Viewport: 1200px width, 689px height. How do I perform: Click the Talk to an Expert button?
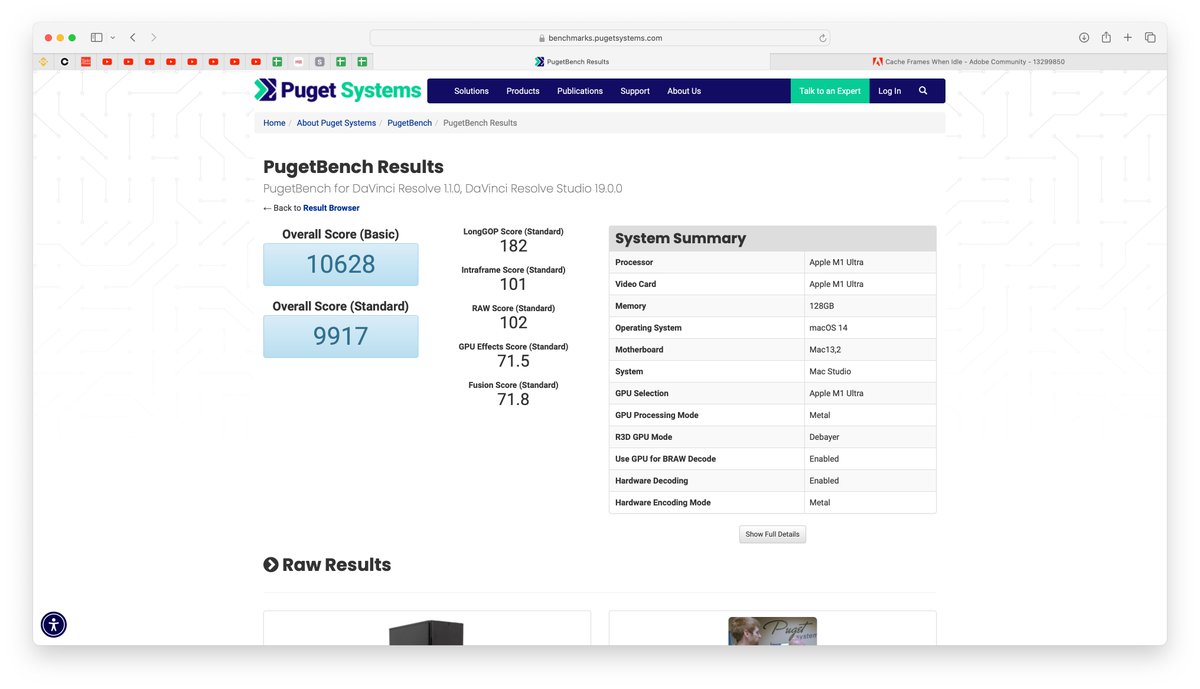pos(830,91)
